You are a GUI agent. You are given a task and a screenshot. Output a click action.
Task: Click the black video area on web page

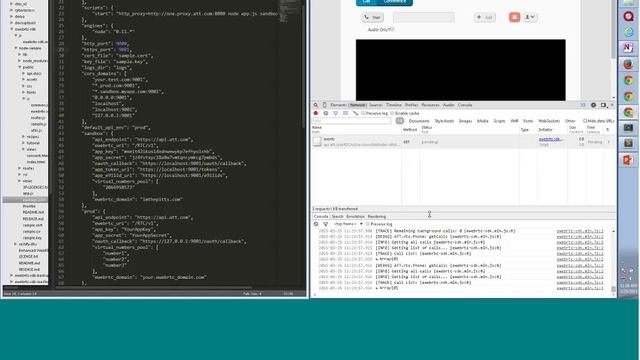point(461,70)
